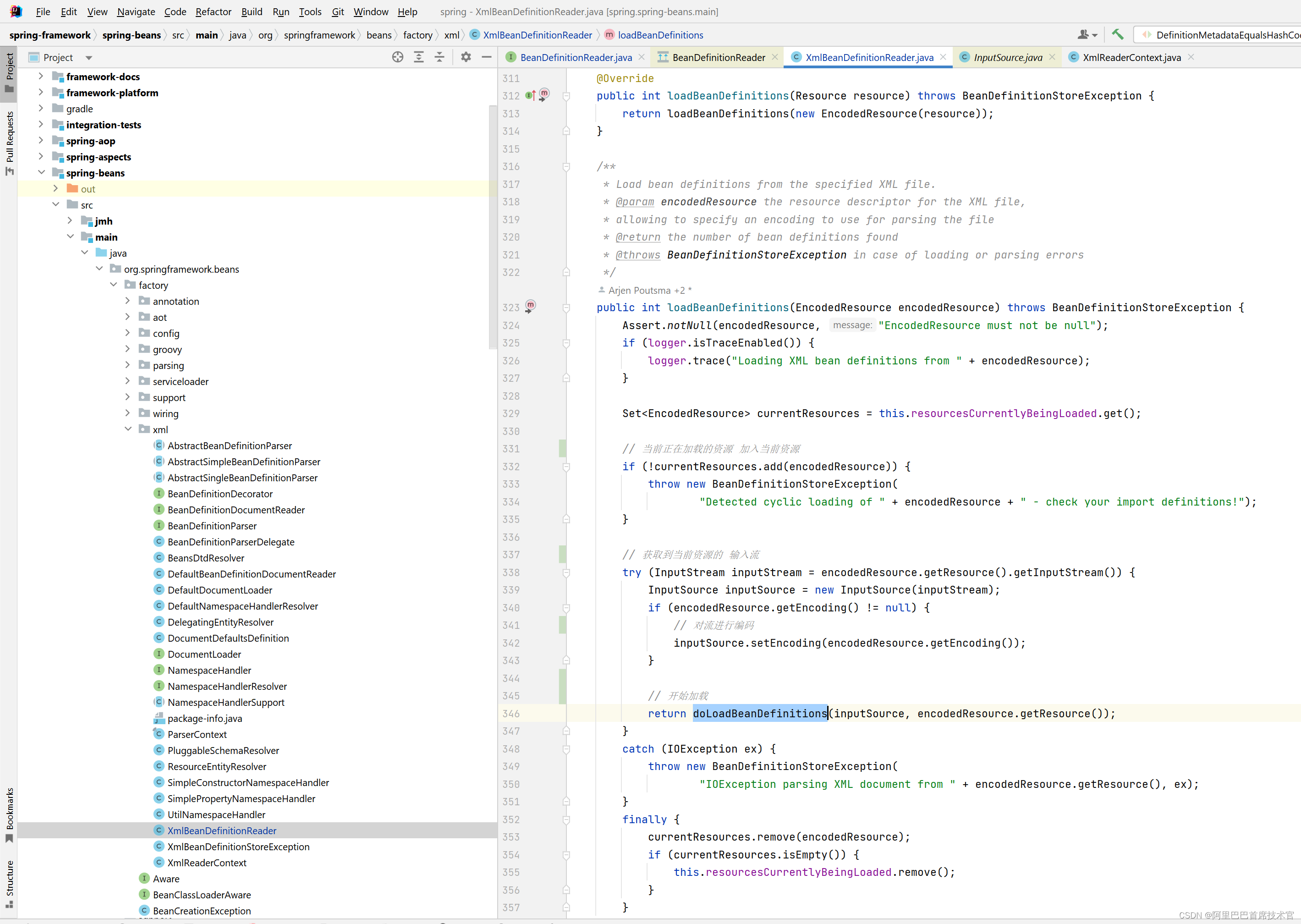Click Select Opened File crosshair icon

click(398, 57)
